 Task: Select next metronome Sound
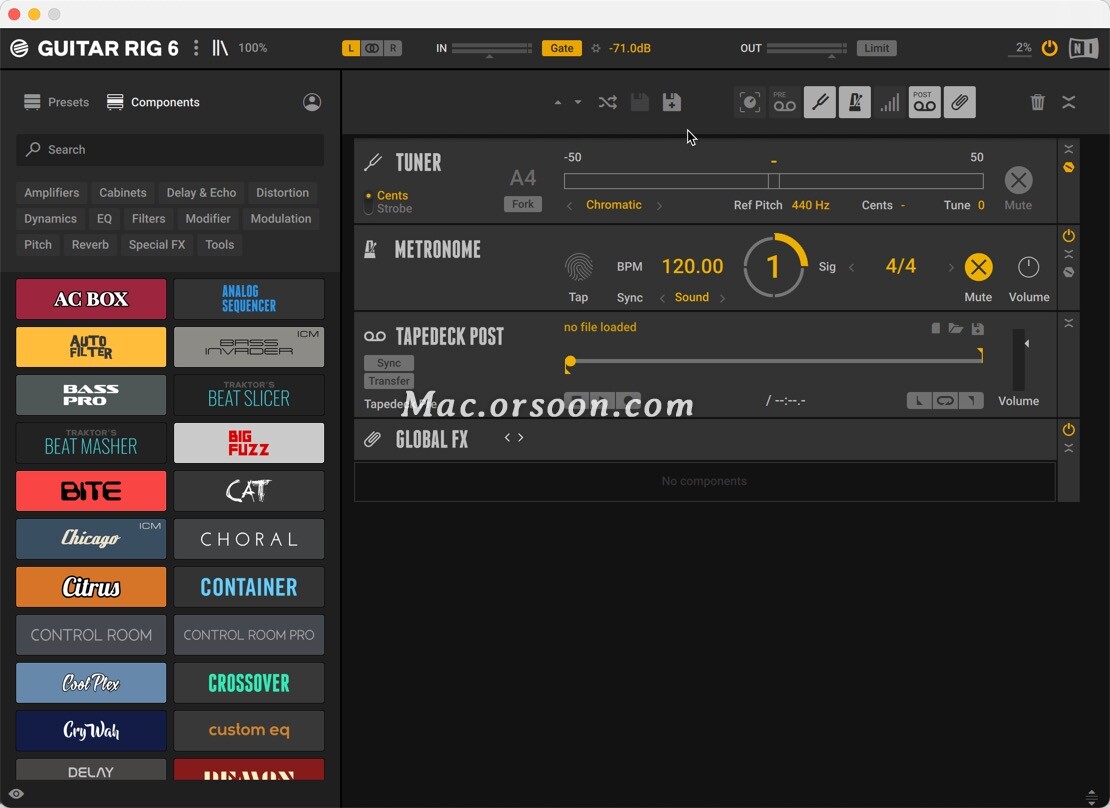[722, 298]
